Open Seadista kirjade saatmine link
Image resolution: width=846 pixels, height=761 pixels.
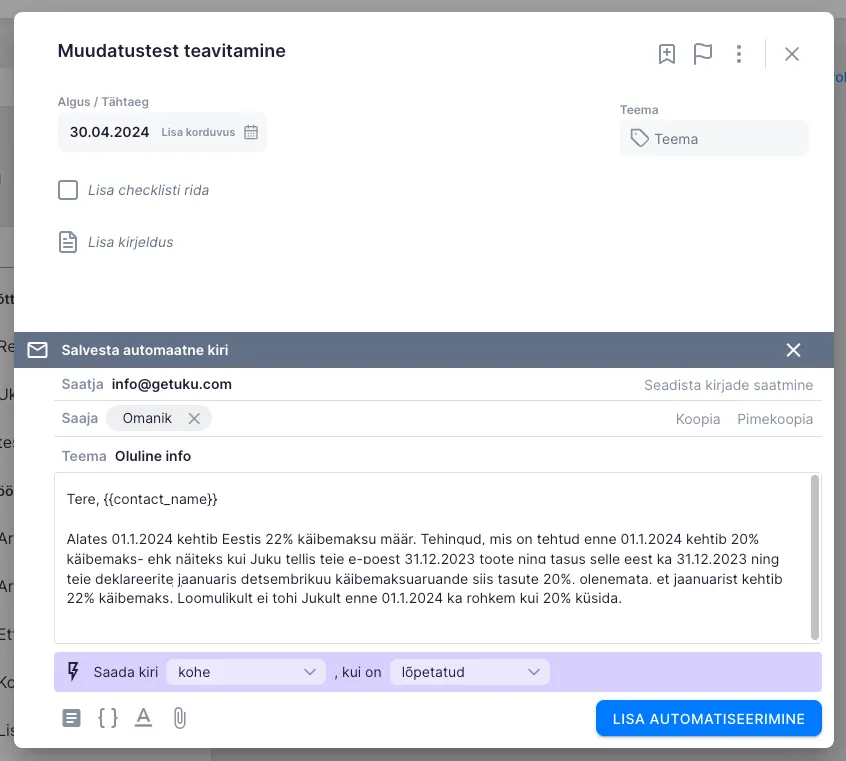728,385
